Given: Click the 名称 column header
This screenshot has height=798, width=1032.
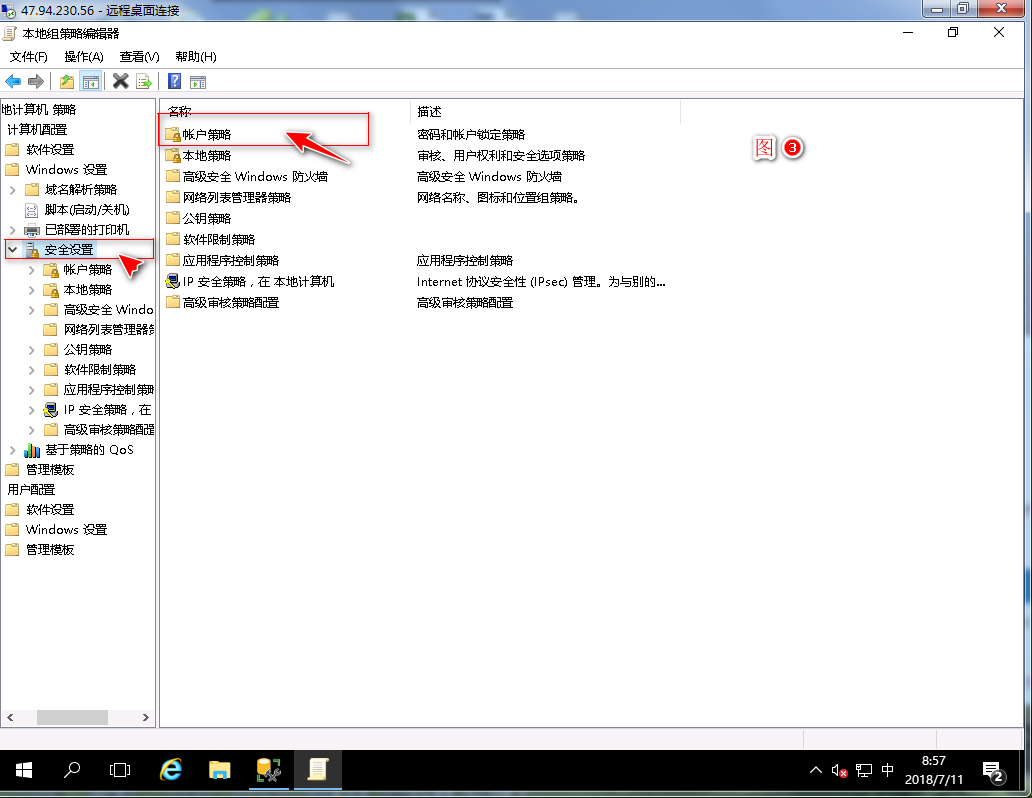Looking at the screenshot, I should point(180,111).
